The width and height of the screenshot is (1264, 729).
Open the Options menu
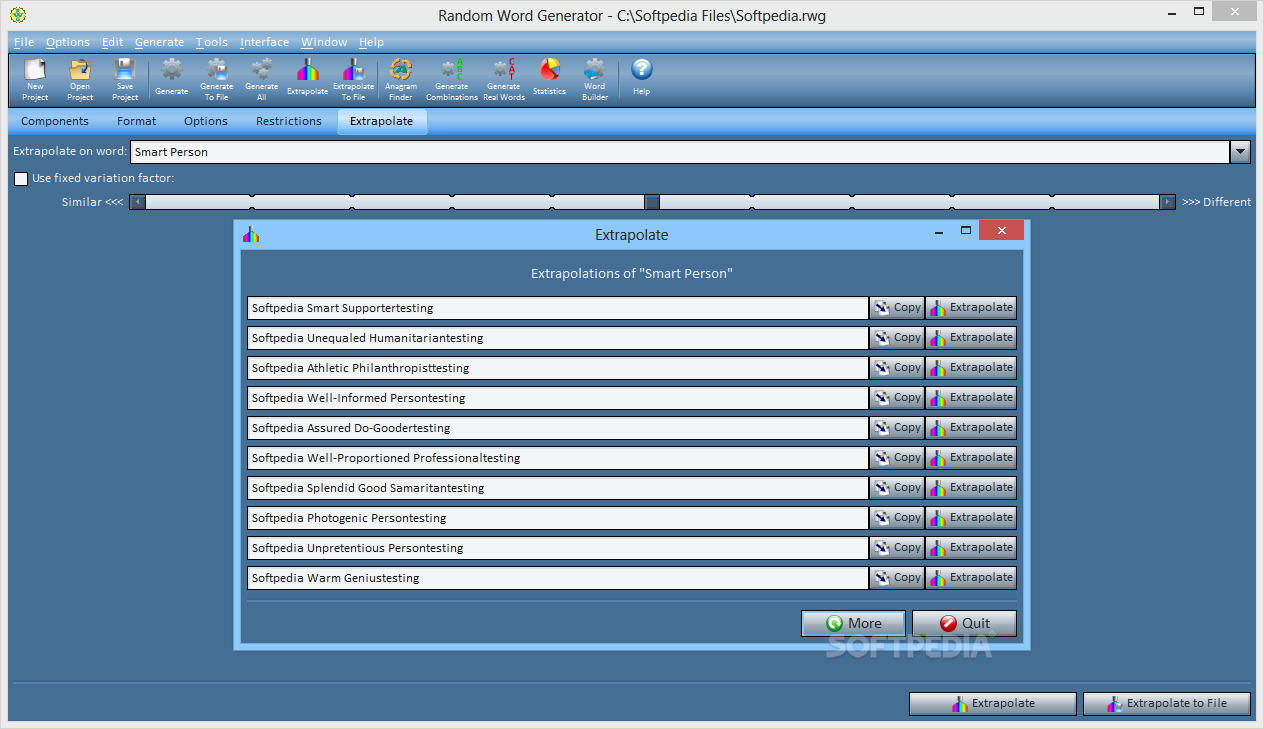pos(68,42)
